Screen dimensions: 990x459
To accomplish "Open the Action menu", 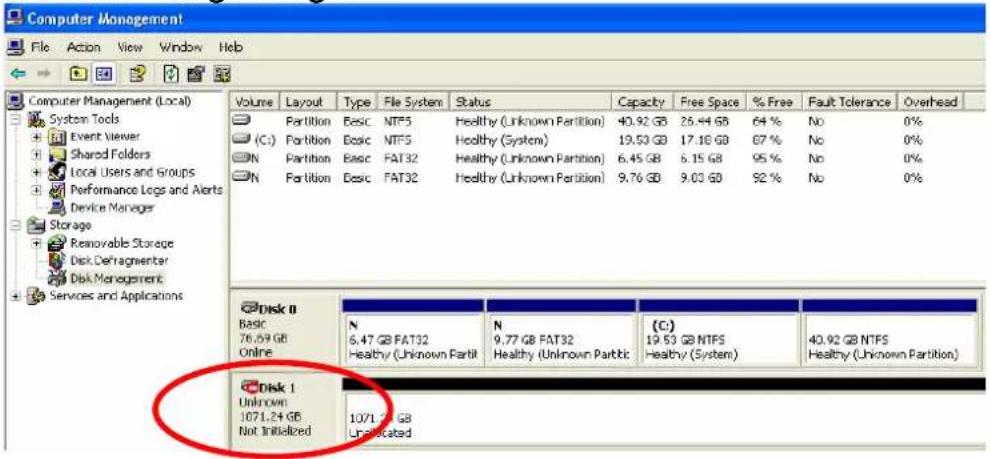I will pyautogui.click(x=84, y=47).
